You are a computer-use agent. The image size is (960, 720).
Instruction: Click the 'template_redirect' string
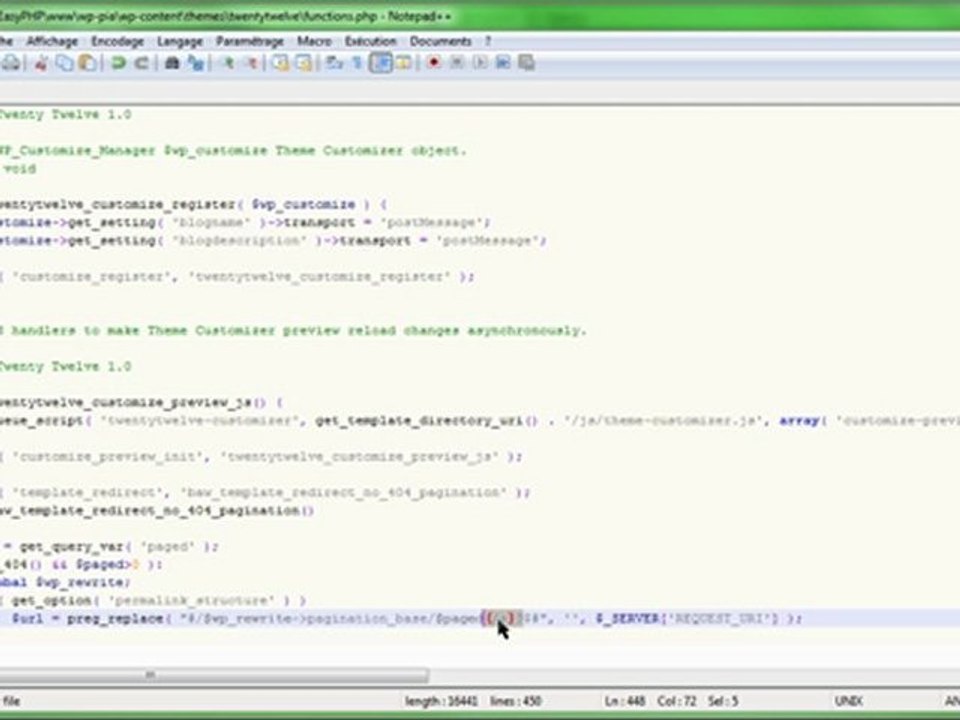tap(88, 492)
